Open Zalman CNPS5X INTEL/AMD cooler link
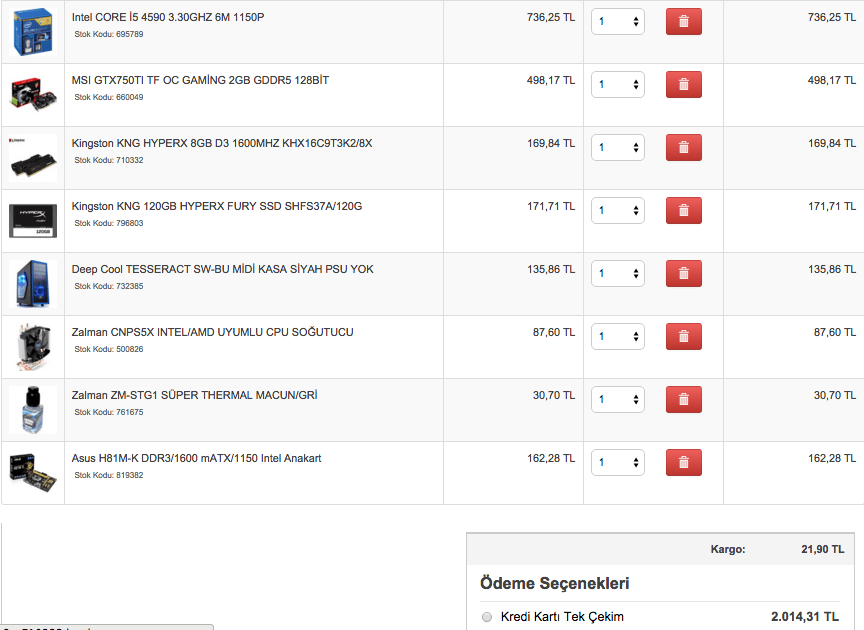The width and height of the screenshot is (864, 630). coord(213,332)
